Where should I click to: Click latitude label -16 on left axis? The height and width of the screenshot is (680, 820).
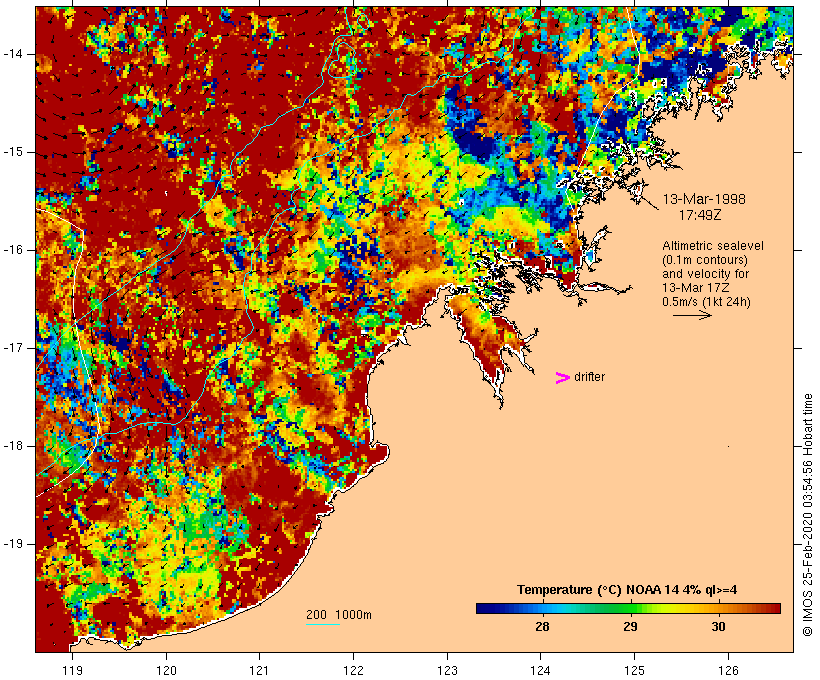point(13,250)
